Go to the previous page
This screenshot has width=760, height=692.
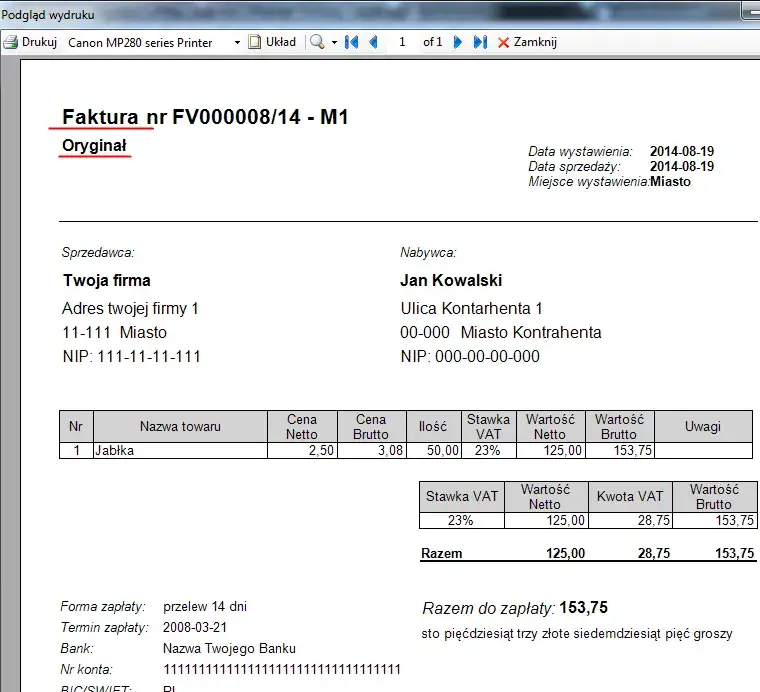[373, 43]
